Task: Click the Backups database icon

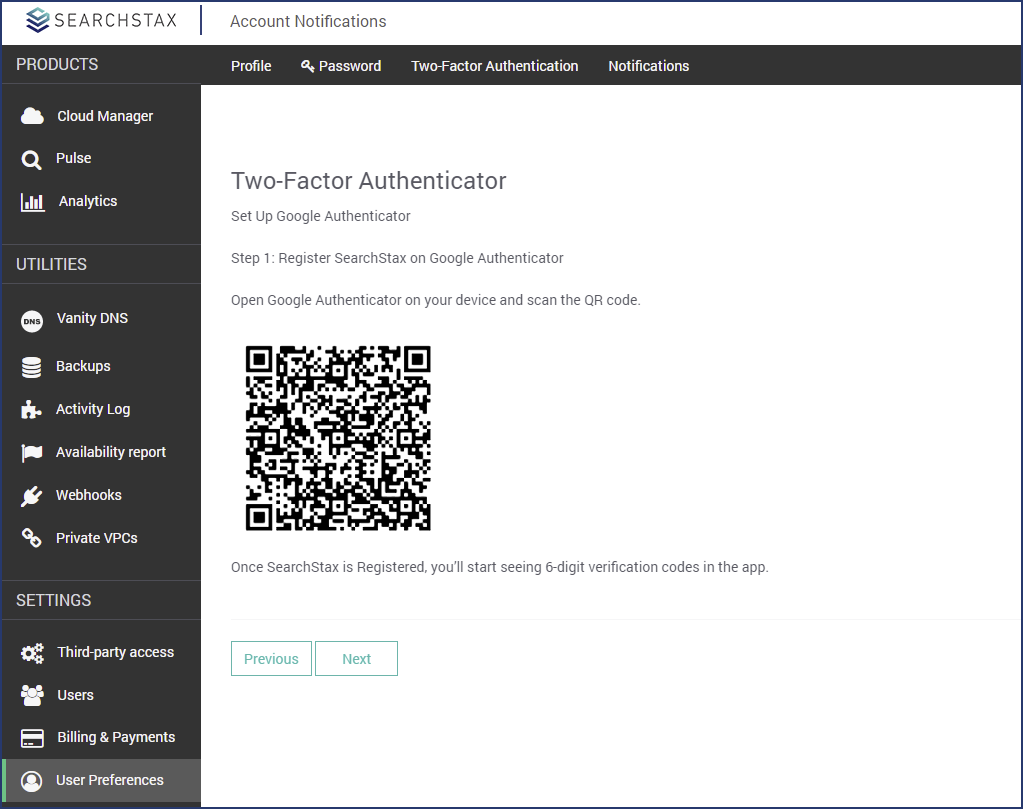Action: coord(31,367)
